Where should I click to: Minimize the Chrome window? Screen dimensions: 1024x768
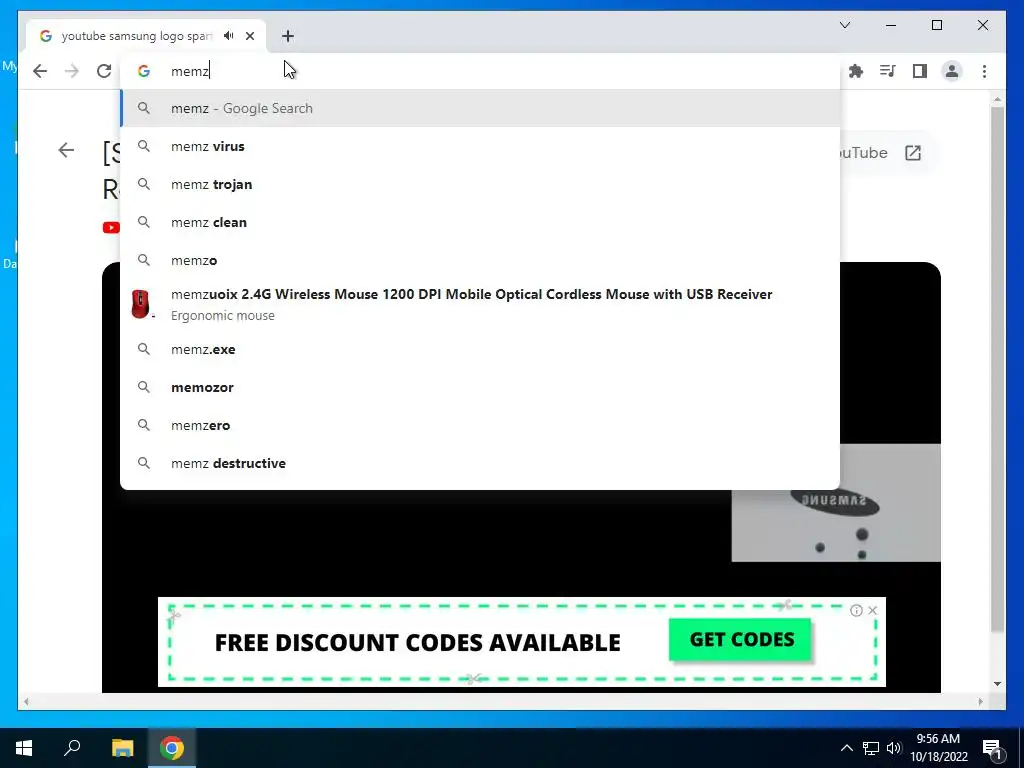click(891, 25)
